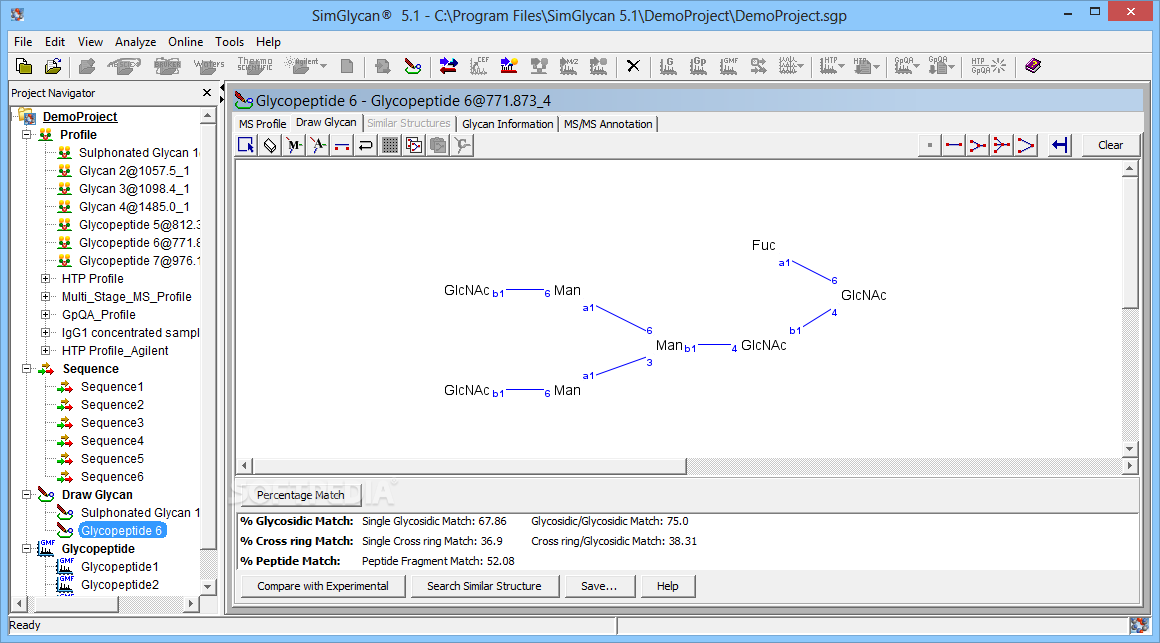Viewport: 1160px width, 643px height.
Task: Click the Save... button
Action: coord(599,586)
